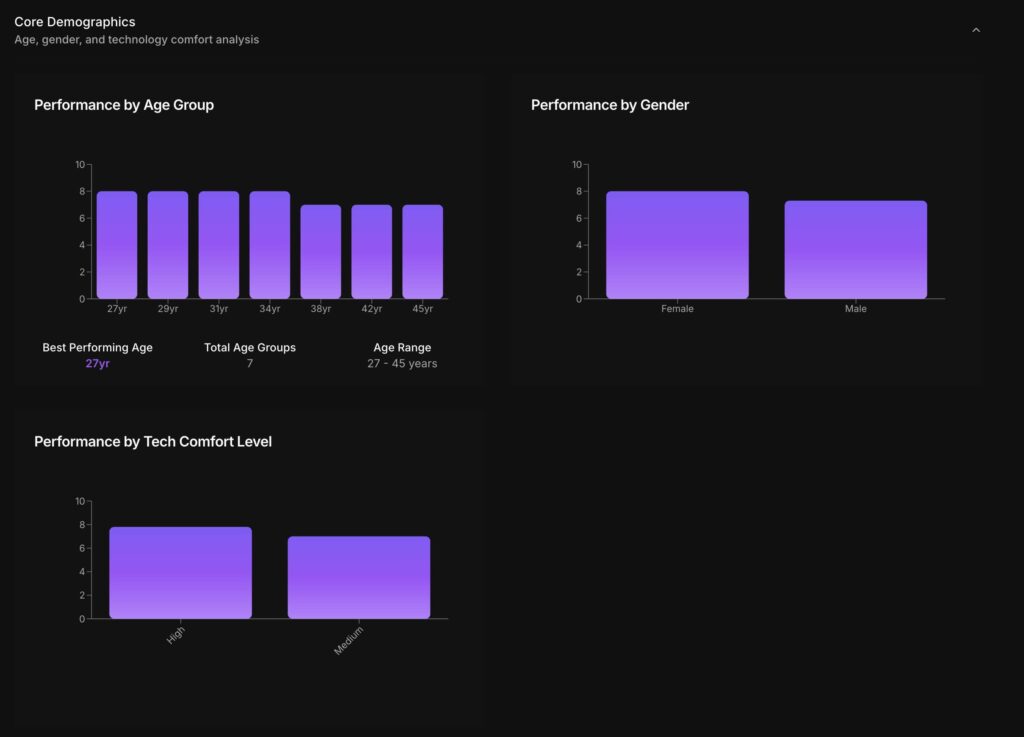Select the 45yr age group bar
Image resolution: width=1024 pixels, height=737 pixels.
pos(422,252)
